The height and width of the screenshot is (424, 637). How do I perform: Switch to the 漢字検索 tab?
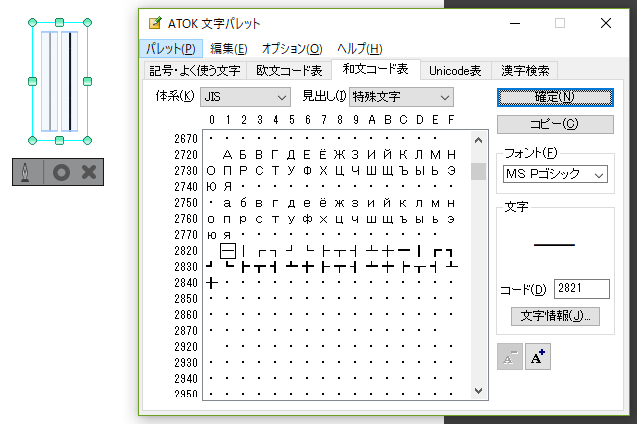[x=526, y=70]
